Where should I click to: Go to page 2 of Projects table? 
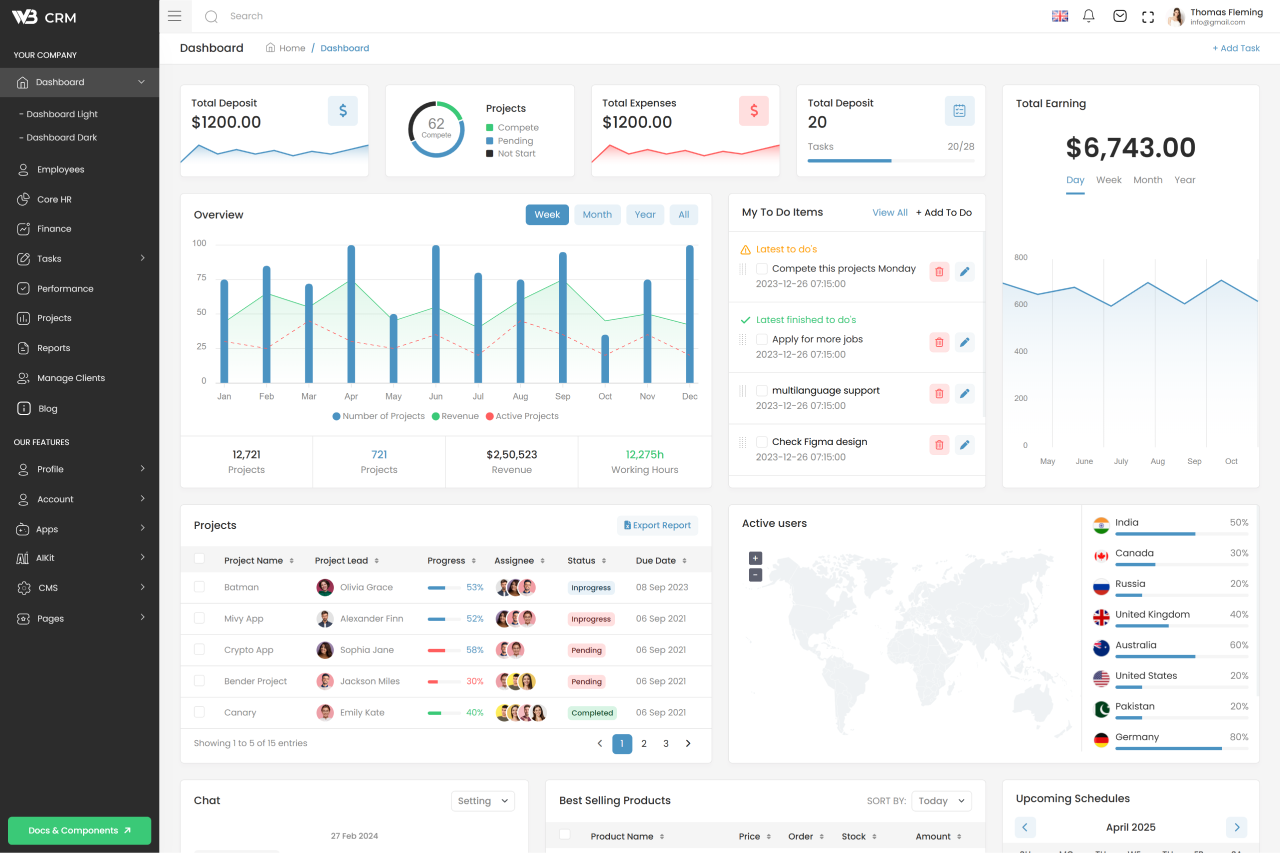pyautogui.click(x=644, y=744)
